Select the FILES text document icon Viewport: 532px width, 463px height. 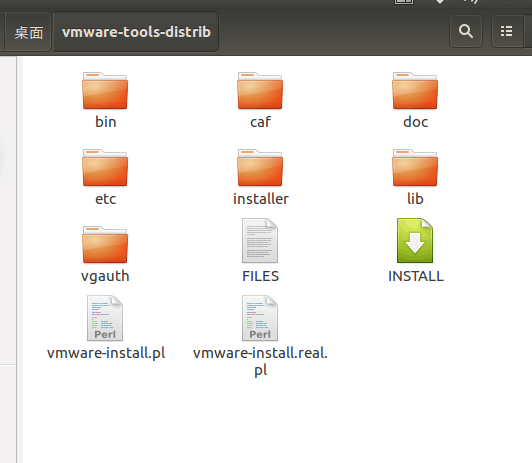click(260, 240)
